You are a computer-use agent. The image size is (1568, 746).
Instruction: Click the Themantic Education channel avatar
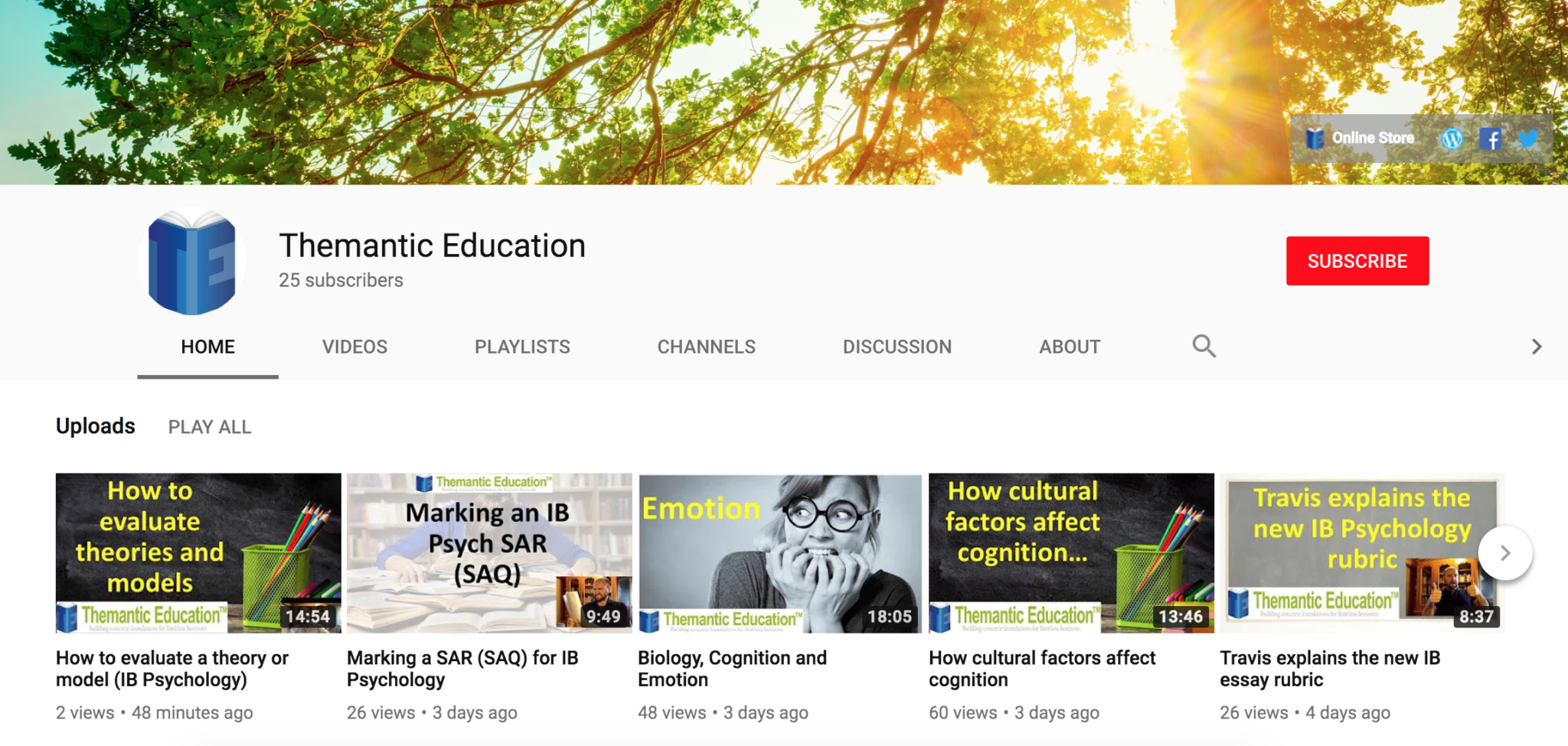191,261
